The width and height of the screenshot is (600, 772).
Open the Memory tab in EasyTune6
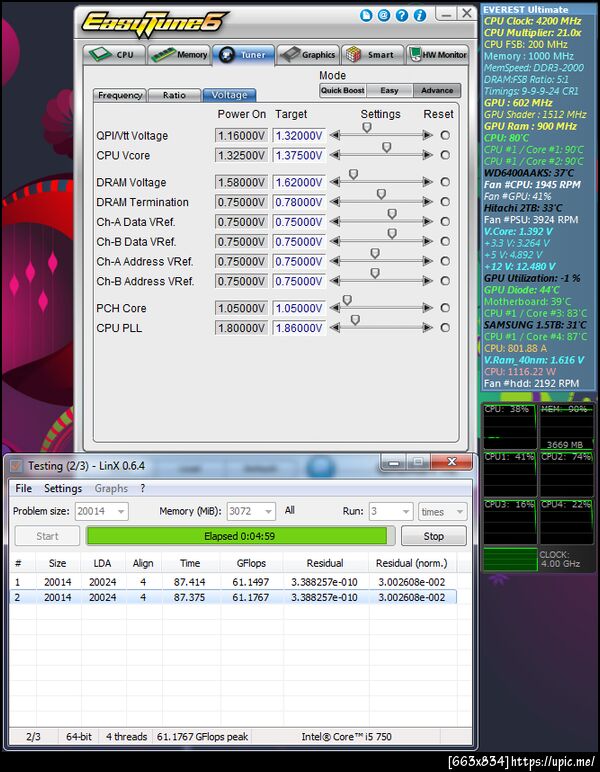tap(179, 55)
